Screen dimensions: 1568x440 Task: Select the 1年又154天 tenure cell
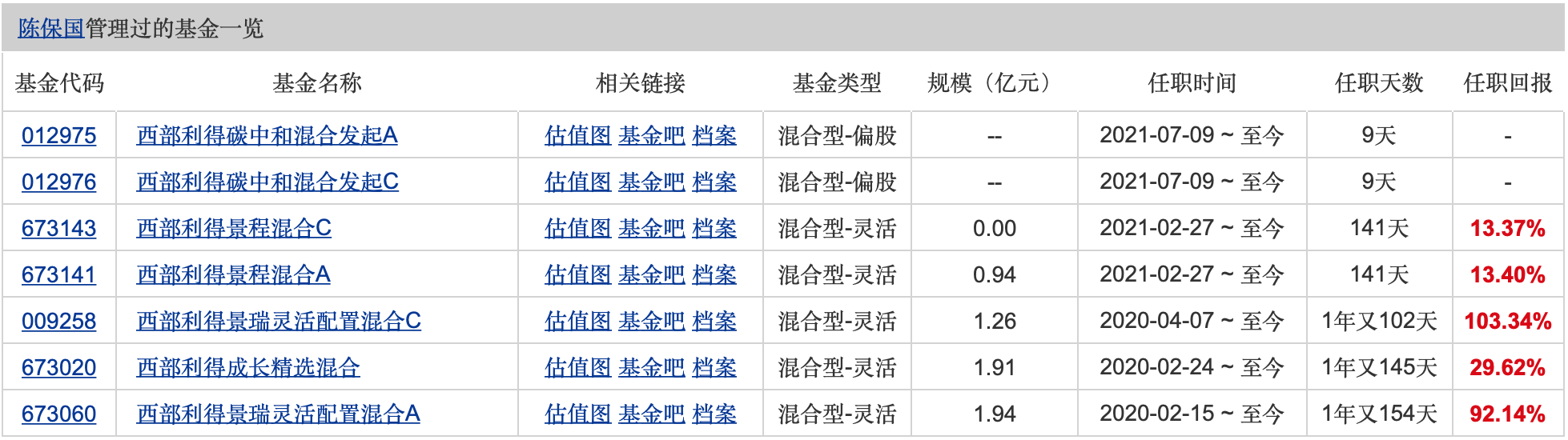click(1379, 414)
